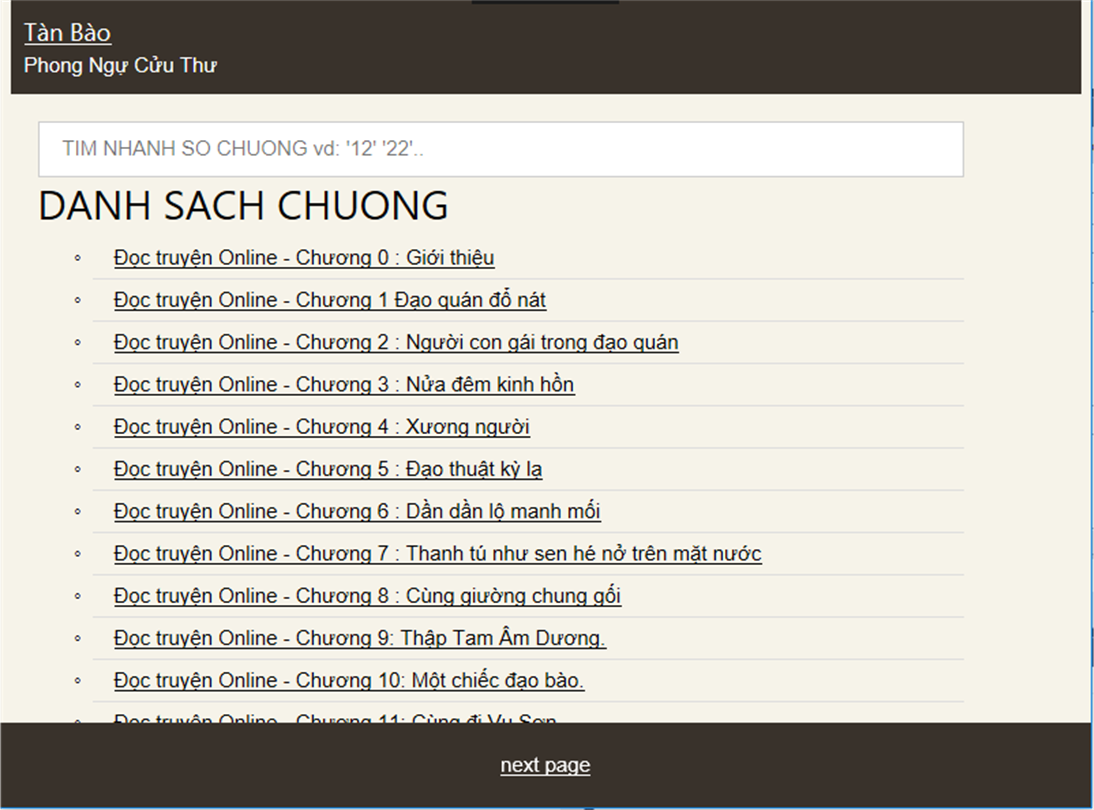Open Chương 9: Thập Tam Âm Dương
Screen dimensions: 1094x810
point(360,638)
